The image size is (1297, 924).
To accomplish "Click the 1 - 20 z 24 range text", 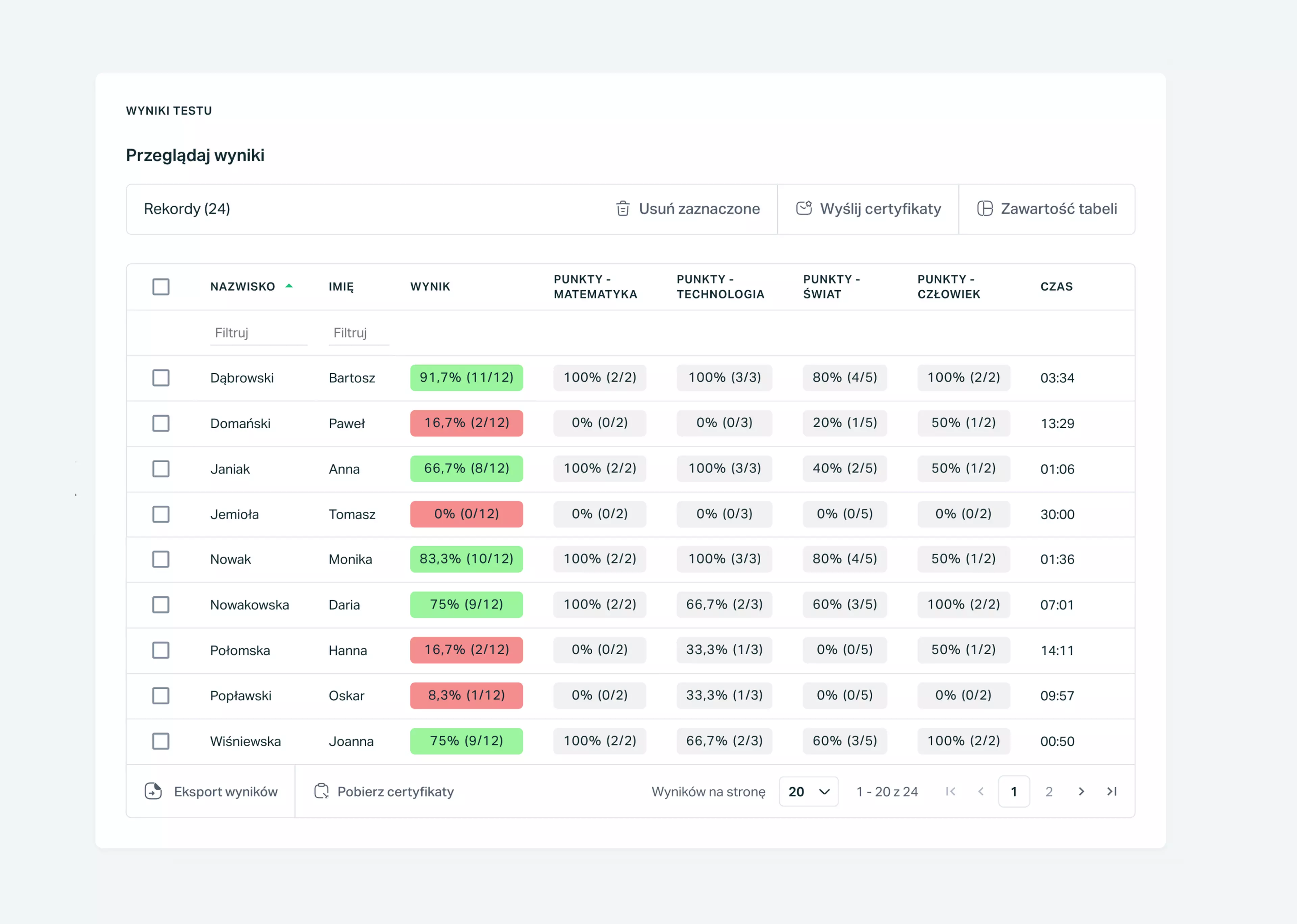I will click(x=887, y=791).
